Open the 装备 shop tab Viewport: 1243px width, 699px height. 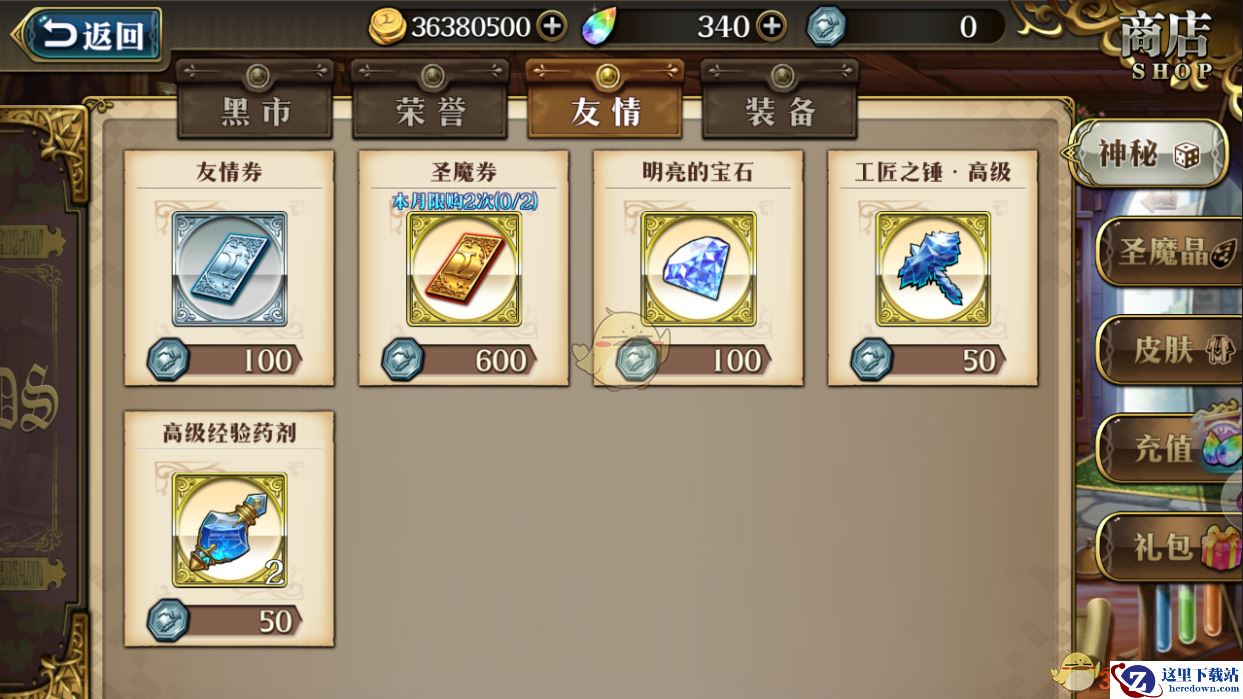click(780, 111)
